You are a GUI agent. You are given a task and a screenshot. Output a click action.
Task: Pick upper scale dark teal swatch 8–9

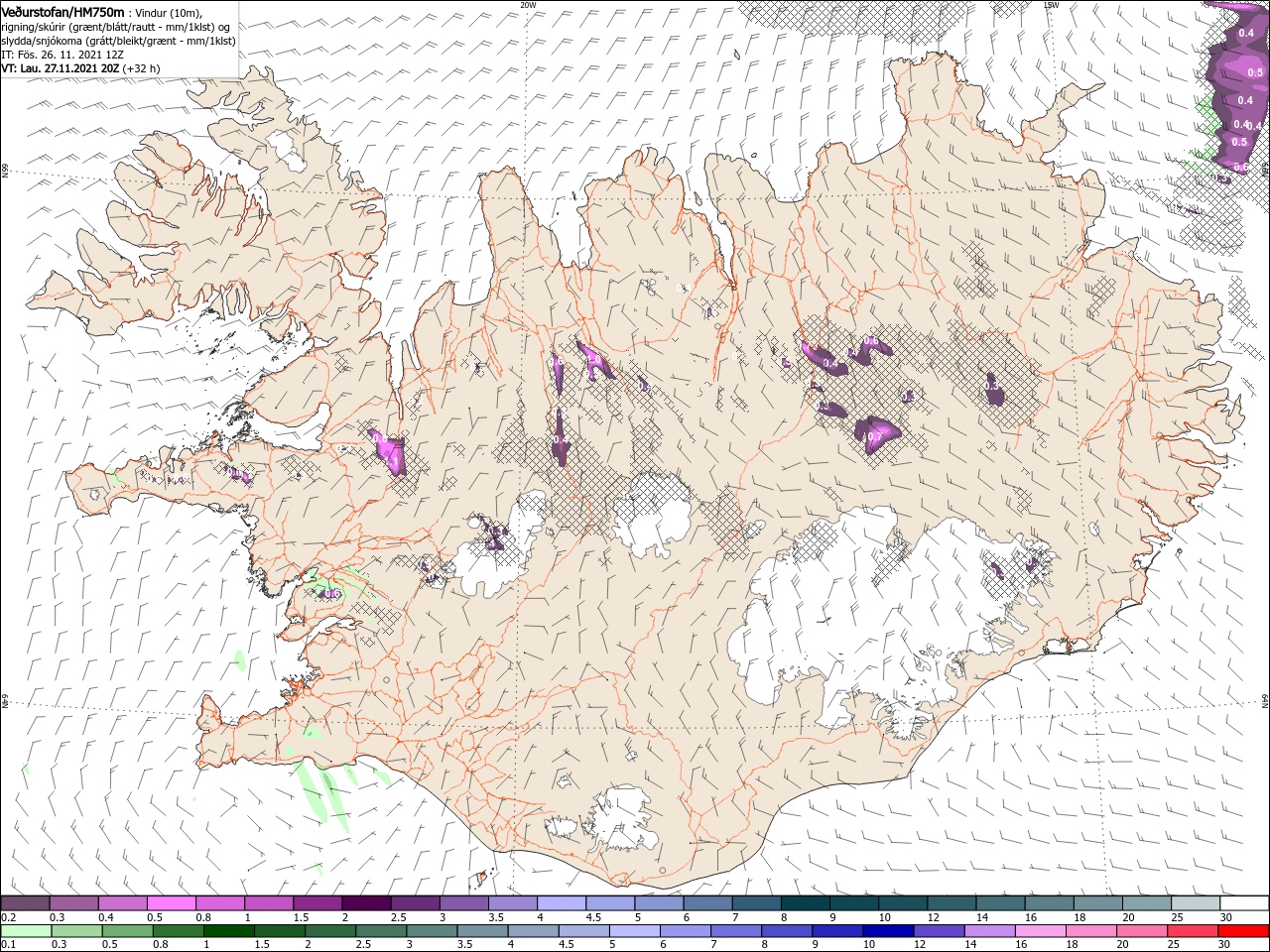[806, 903]
